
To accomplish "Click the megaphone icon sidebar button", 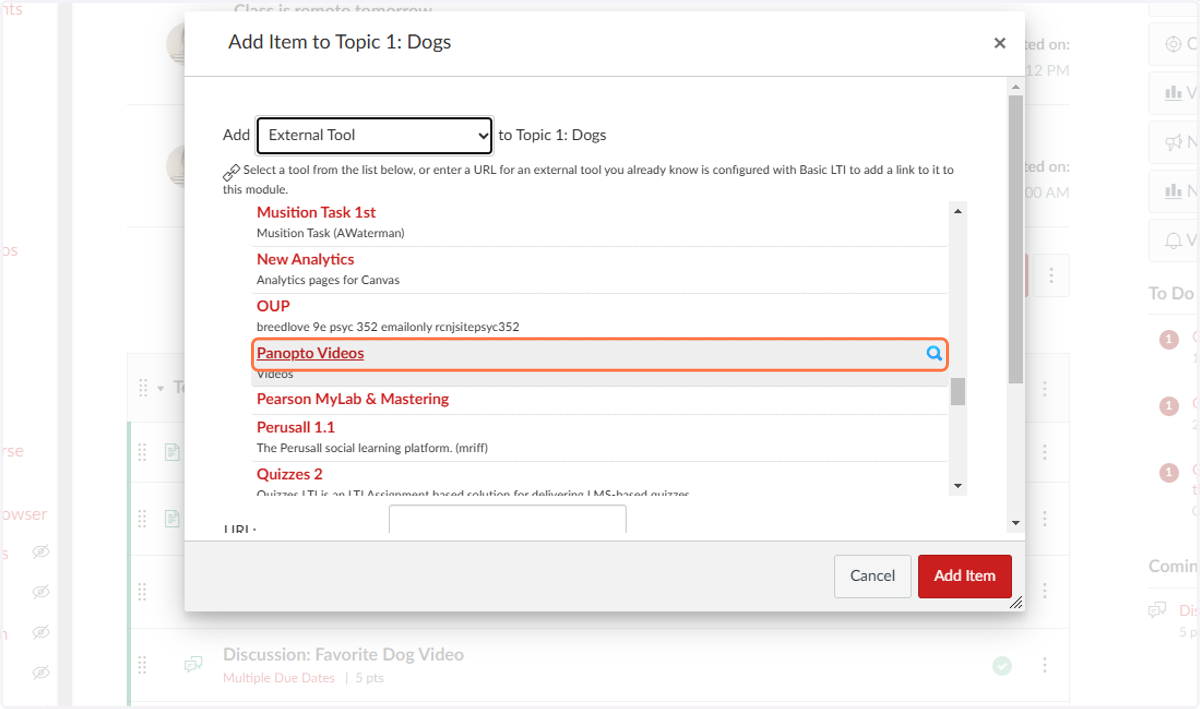I will tap(1174, 143).
